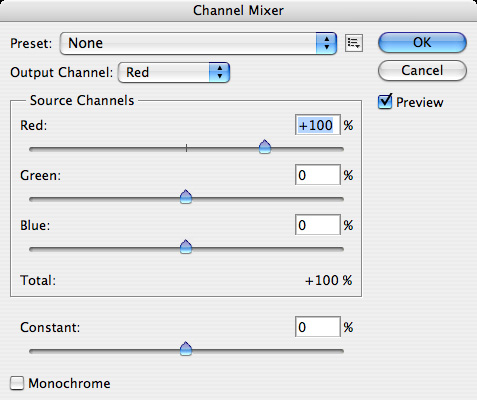477x400 pixels.
Task: Uncheck the Preview checkbox
Action: pyautogui.click(x=385, y=102)
